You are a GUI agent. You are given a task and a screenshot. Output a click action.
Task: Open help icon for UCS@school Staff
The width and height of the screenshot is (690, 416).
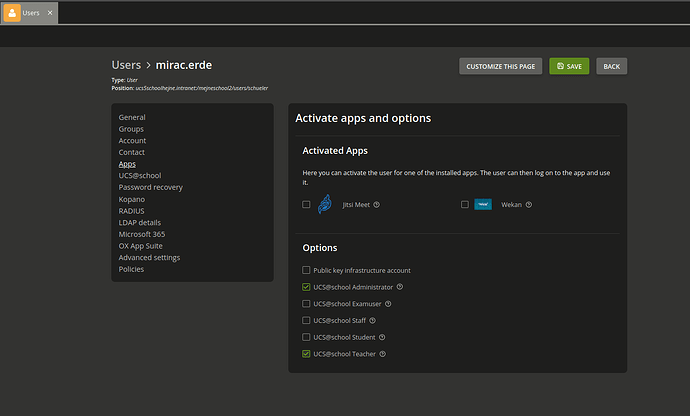coord(372,320)
